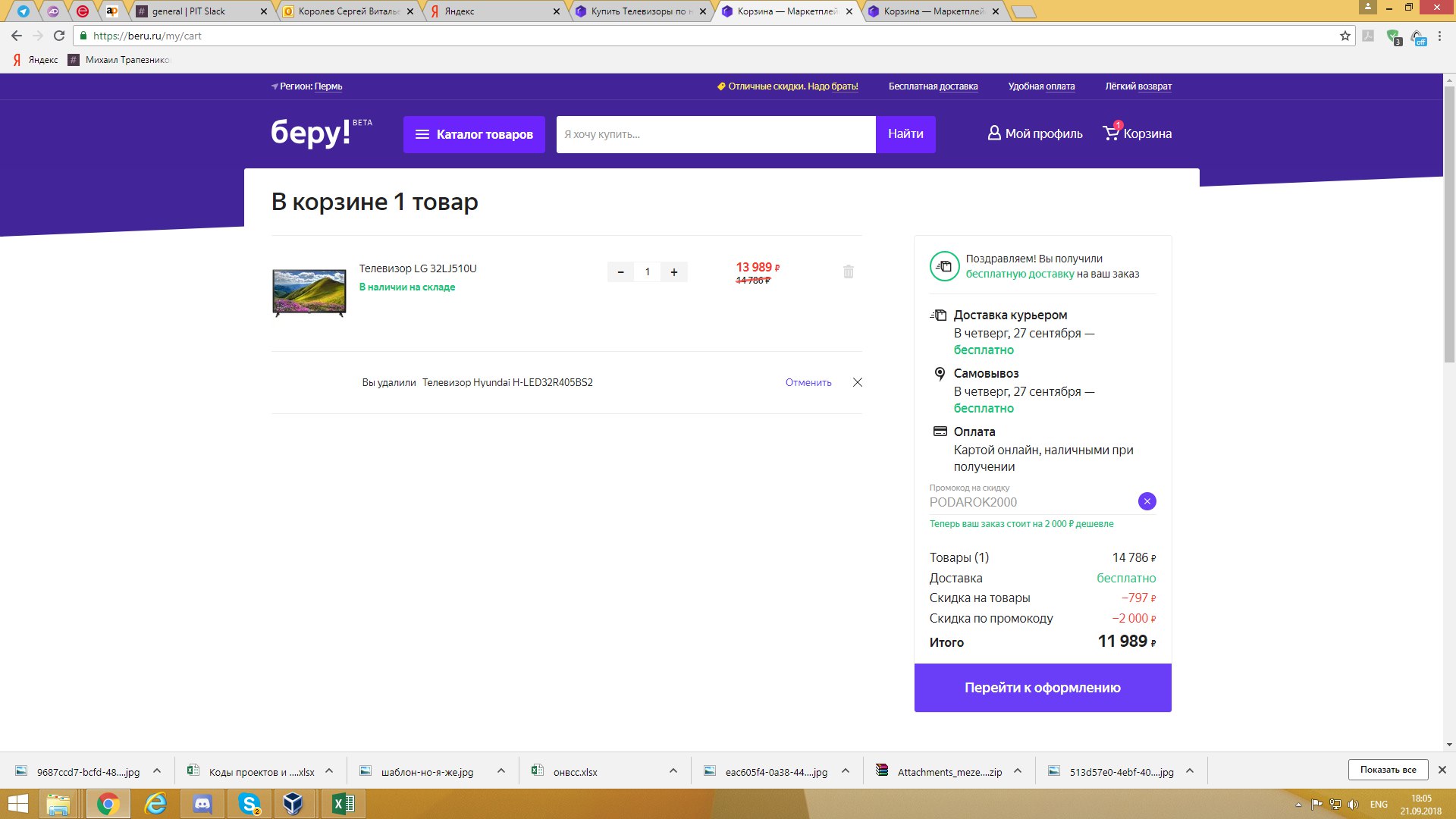This screenshot has width=1456, height=819.
Task: Click the promo code field
Action: [x=1031, y=502]
